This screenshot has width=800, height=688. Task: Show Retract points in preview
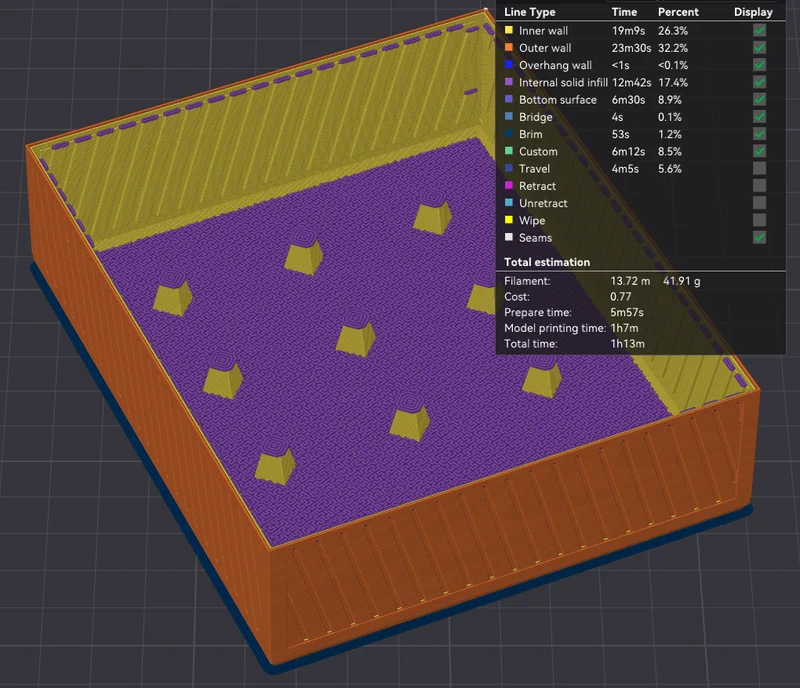click(759, 186)
